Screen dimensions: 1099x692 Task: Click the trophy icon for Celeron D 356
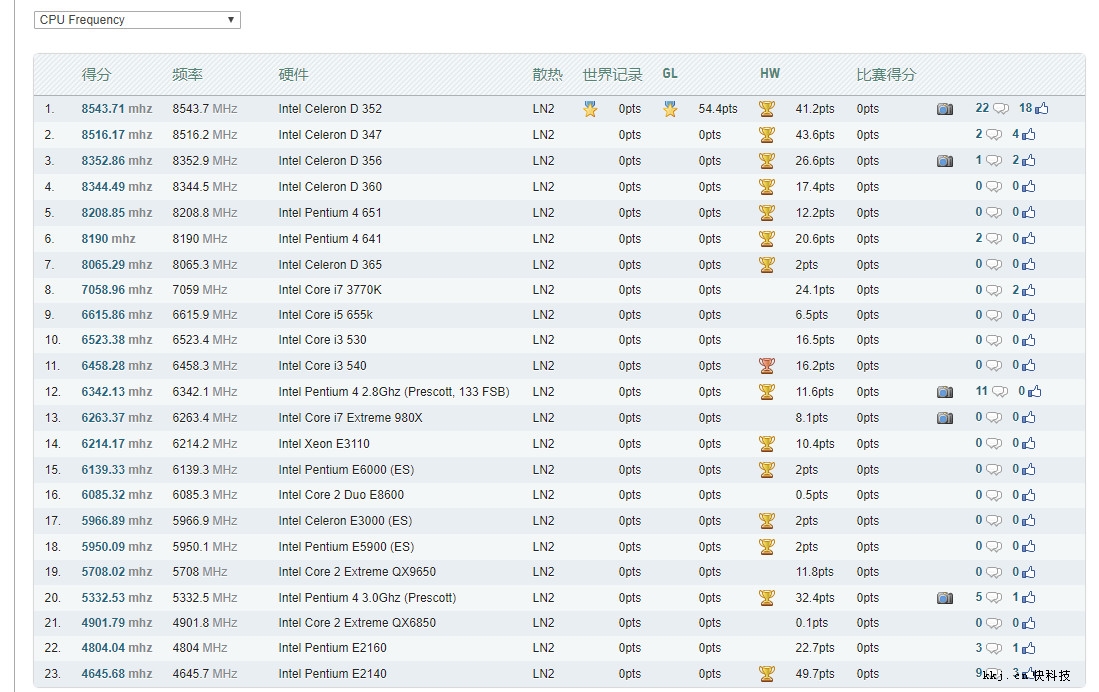[x=767, y=161]
